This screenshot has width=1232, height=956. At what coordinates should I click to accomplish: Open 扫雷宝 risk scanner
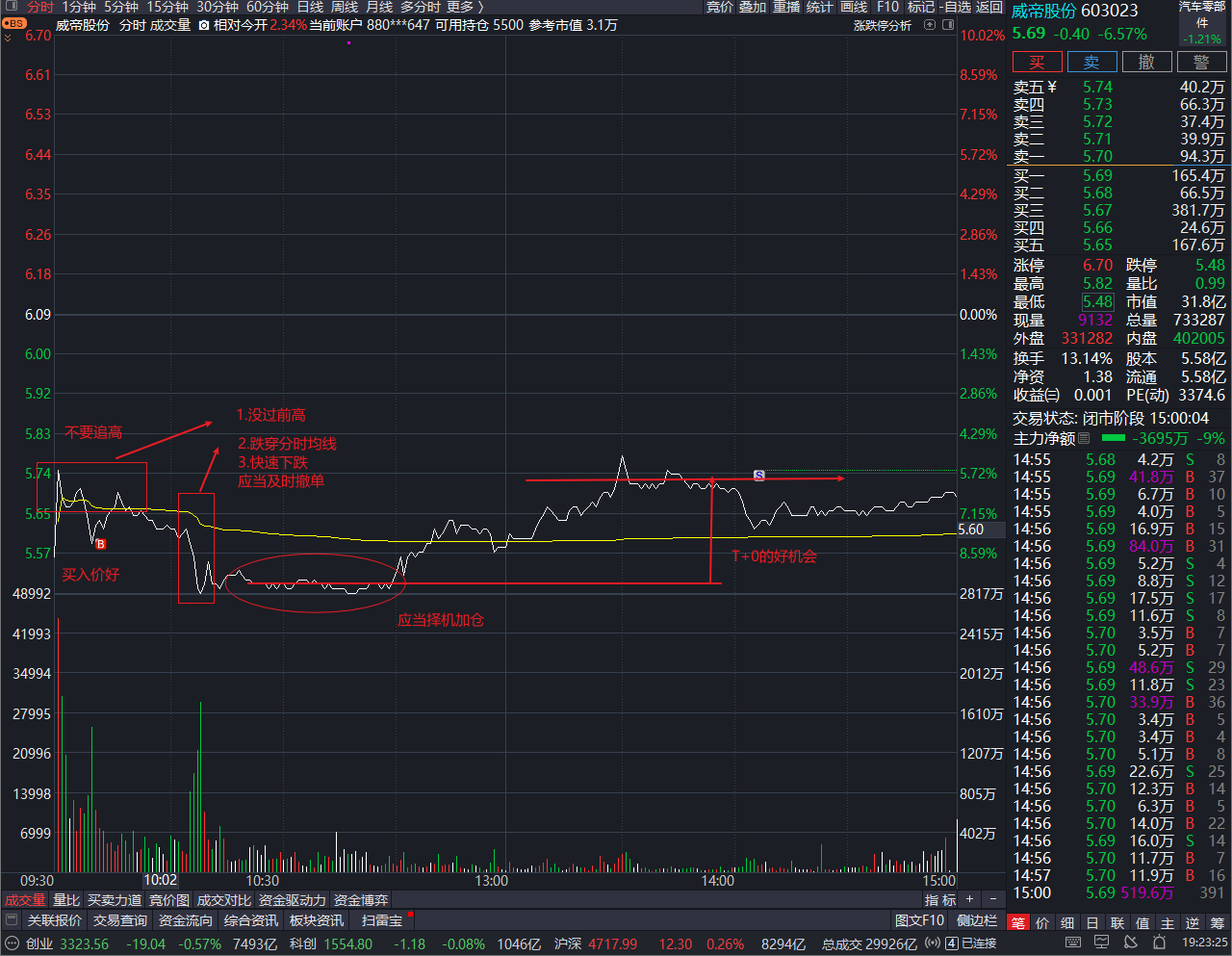click(x=382, y=920)
